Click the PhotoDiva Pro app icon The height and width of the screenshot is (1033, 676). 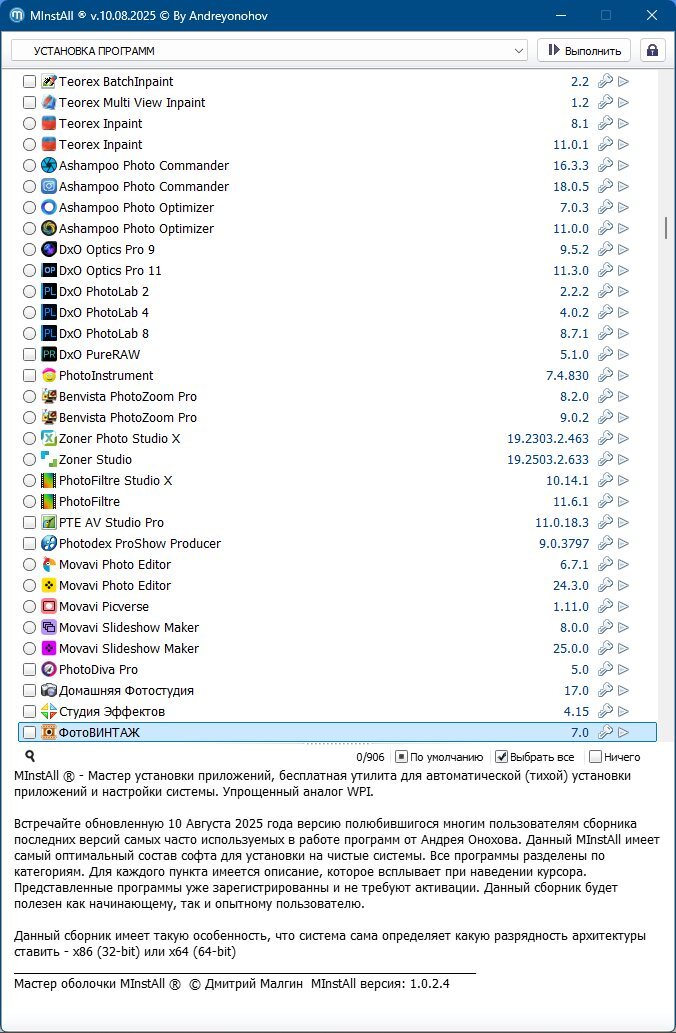point(49,669)
